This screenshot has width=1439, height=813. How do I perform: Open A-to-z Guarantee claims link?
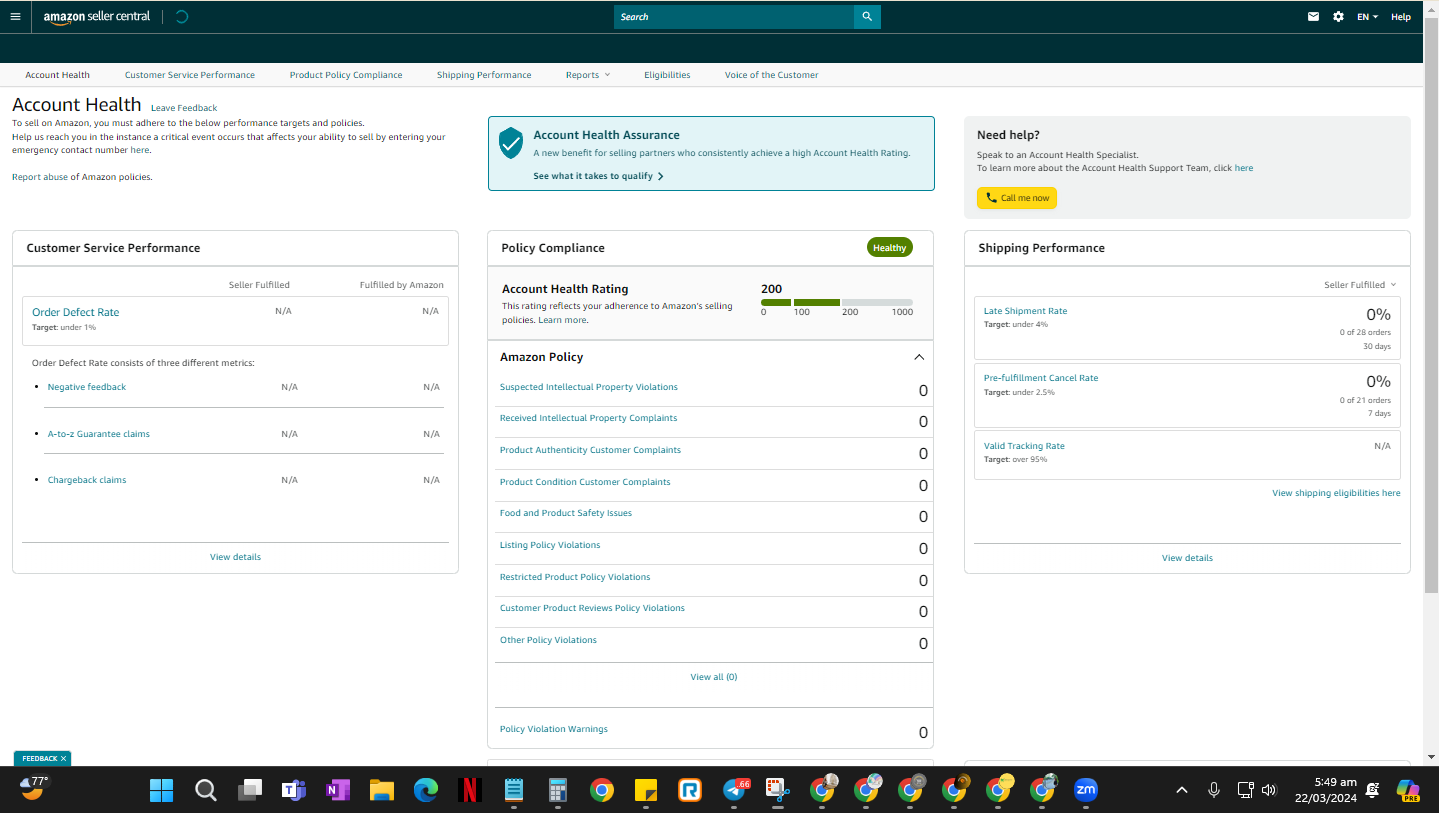(x=99, y=434)
